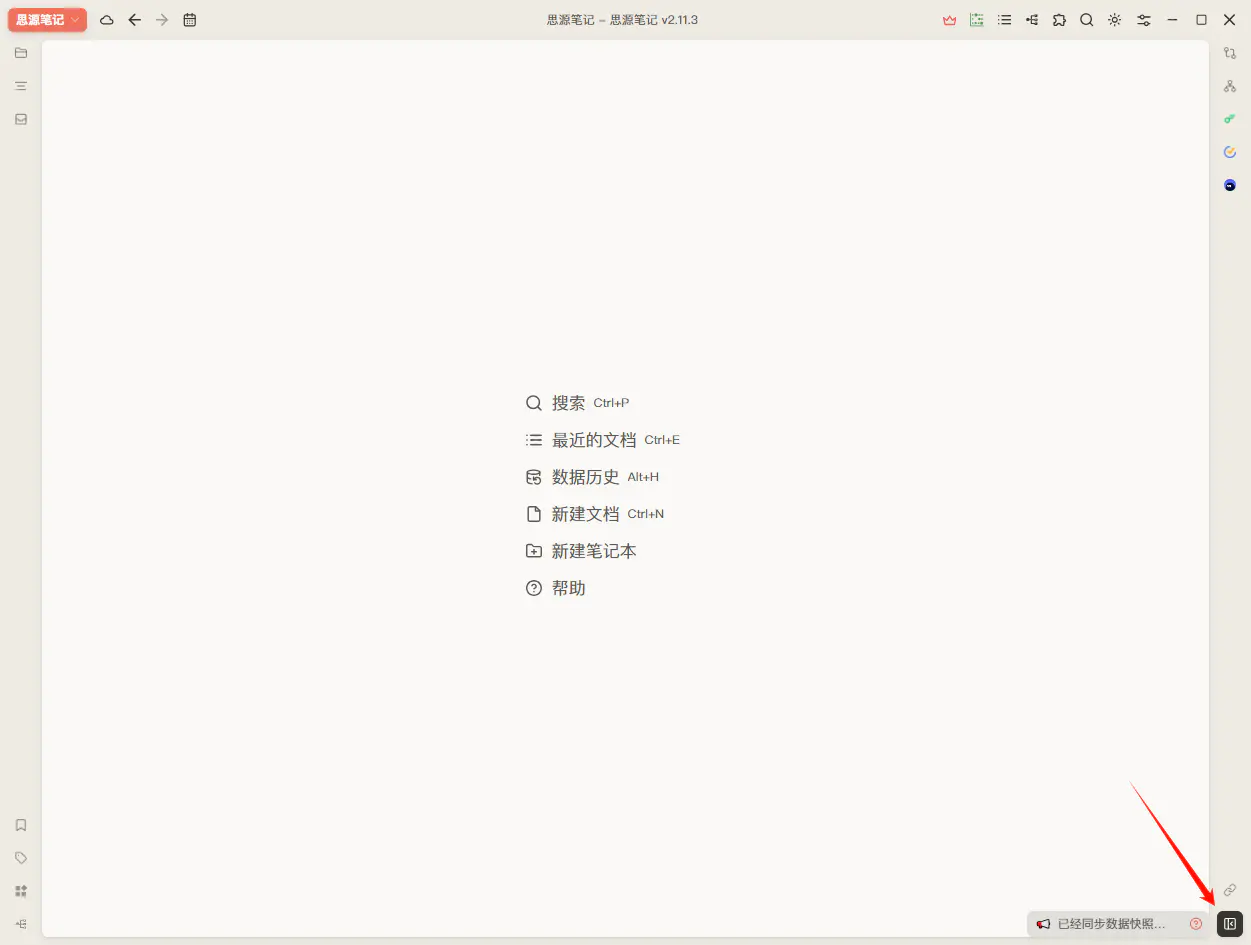This screenshot has height=945, width=1251.
Task: Open 数据历史
Action: [592, 477]
